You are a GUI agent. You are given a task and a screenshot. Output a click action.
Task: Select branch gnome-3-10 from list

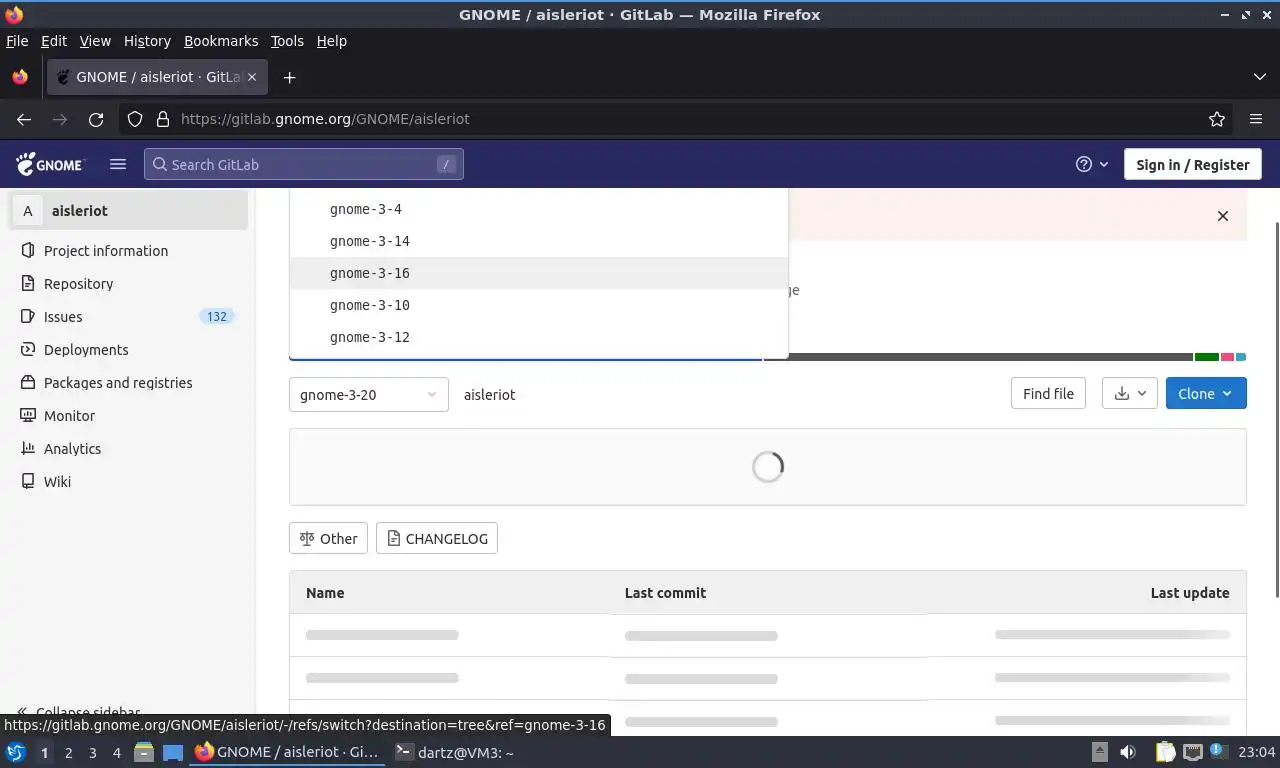tap(538, 305)
